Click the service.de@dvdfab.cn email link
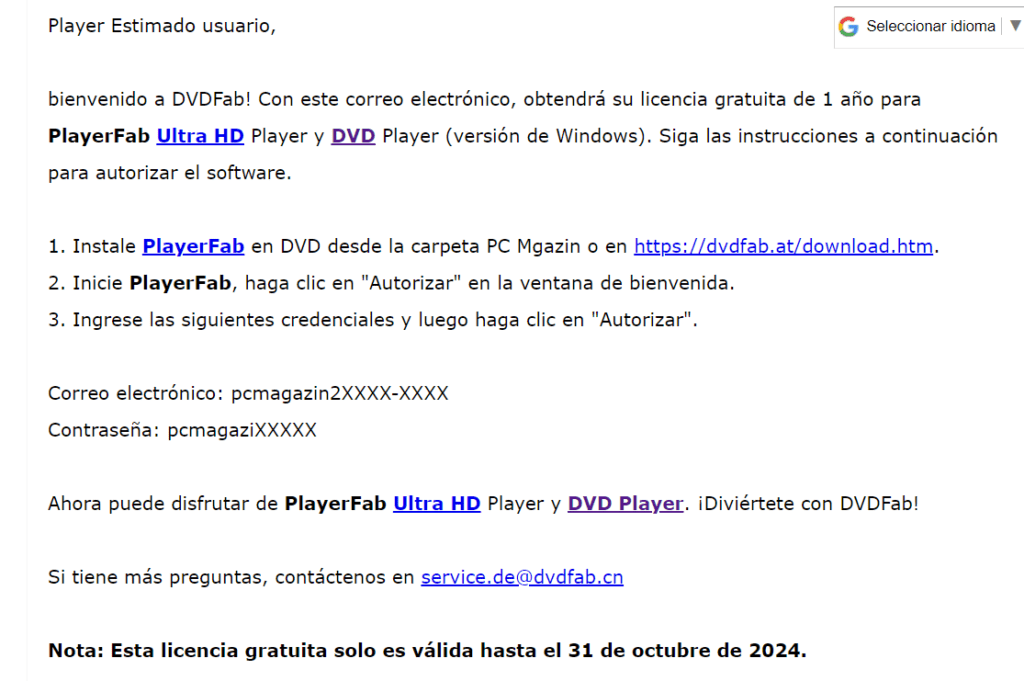The height and width of the screenshot is (681, 1024). click(522, 577)
